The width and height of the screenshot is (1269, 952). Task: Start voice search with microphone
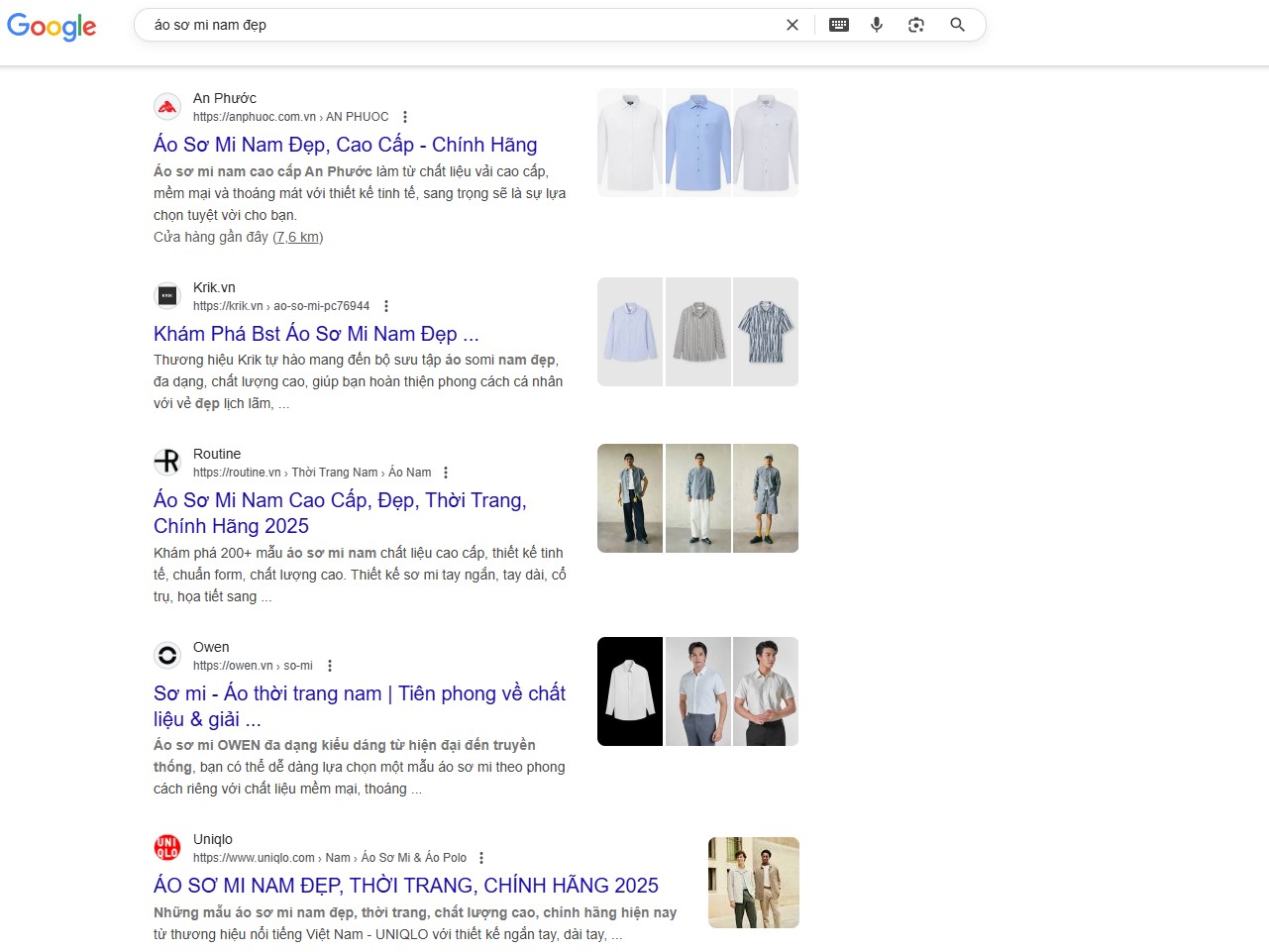click(x=877, y=25)
